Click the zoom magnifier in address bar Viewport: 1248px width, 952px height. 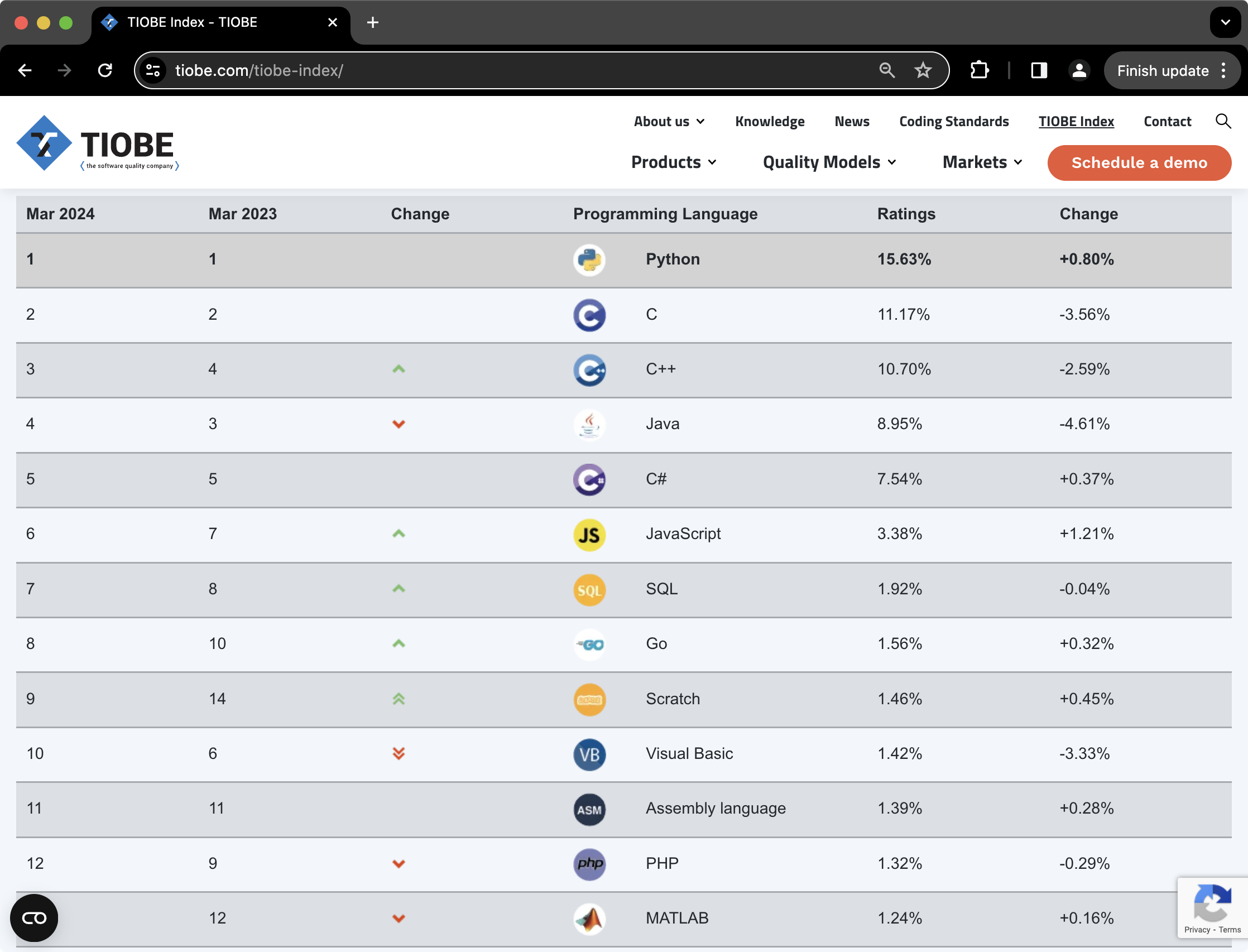pyautogui.click(x=887, y=70)
